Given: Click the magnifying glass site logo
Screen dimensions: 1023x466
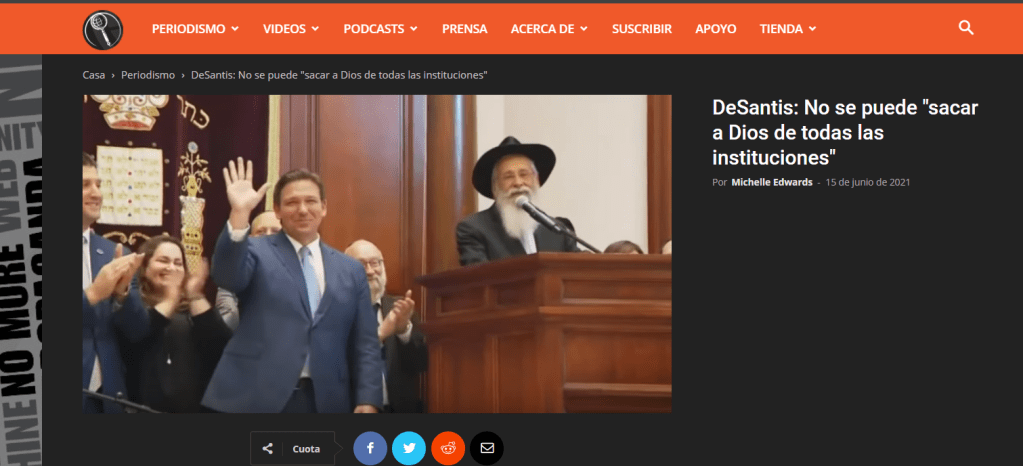Looking at the screenshot, I should pyautogui.click(x=102, y=29).
